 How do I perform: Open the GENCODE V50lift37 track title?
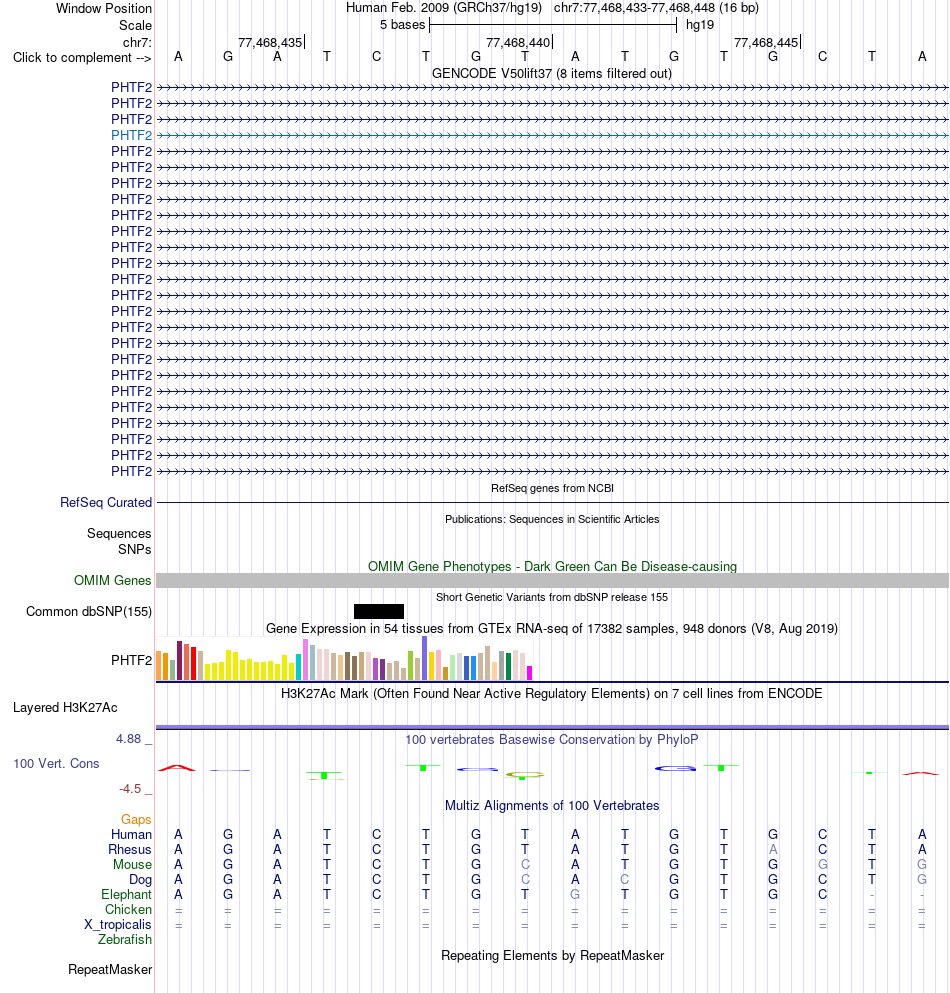552,73
